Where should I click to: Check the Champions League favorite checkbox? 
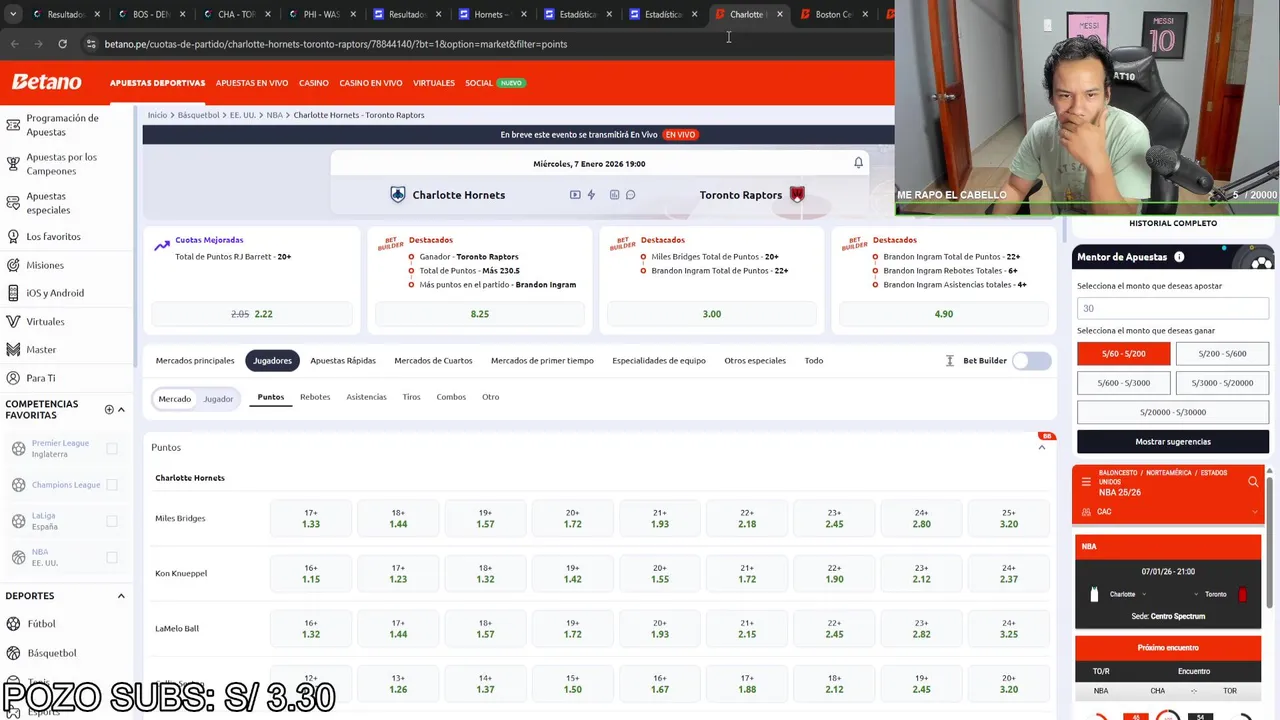112,485
